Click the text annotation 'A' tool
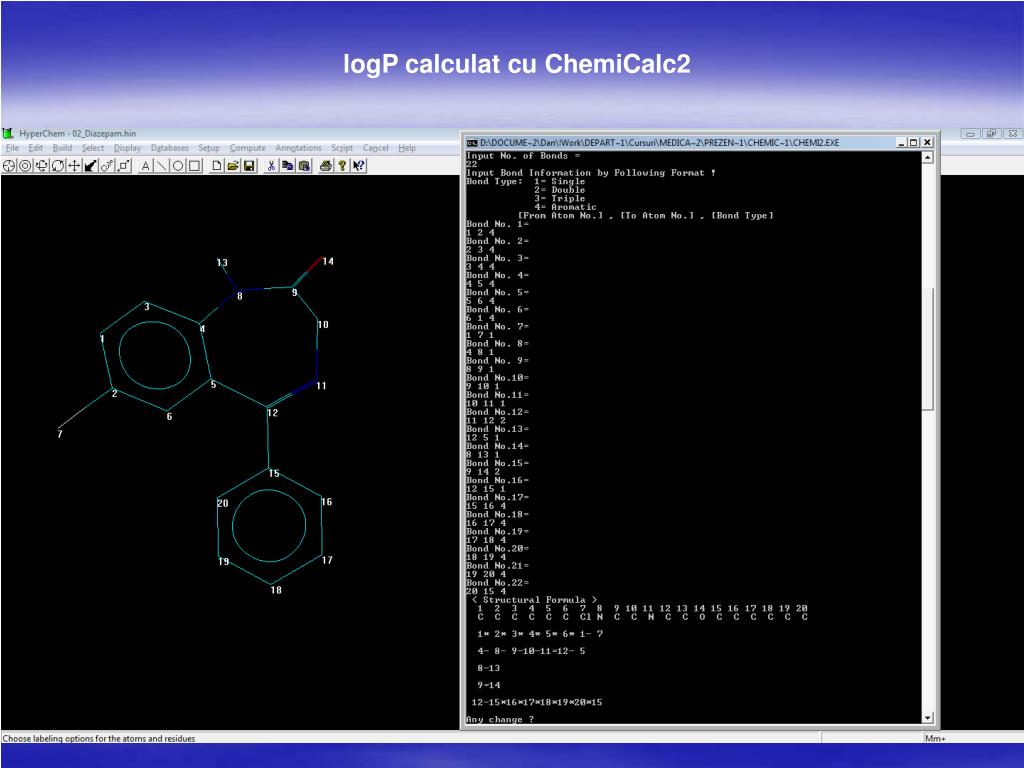 pos(145,166)
